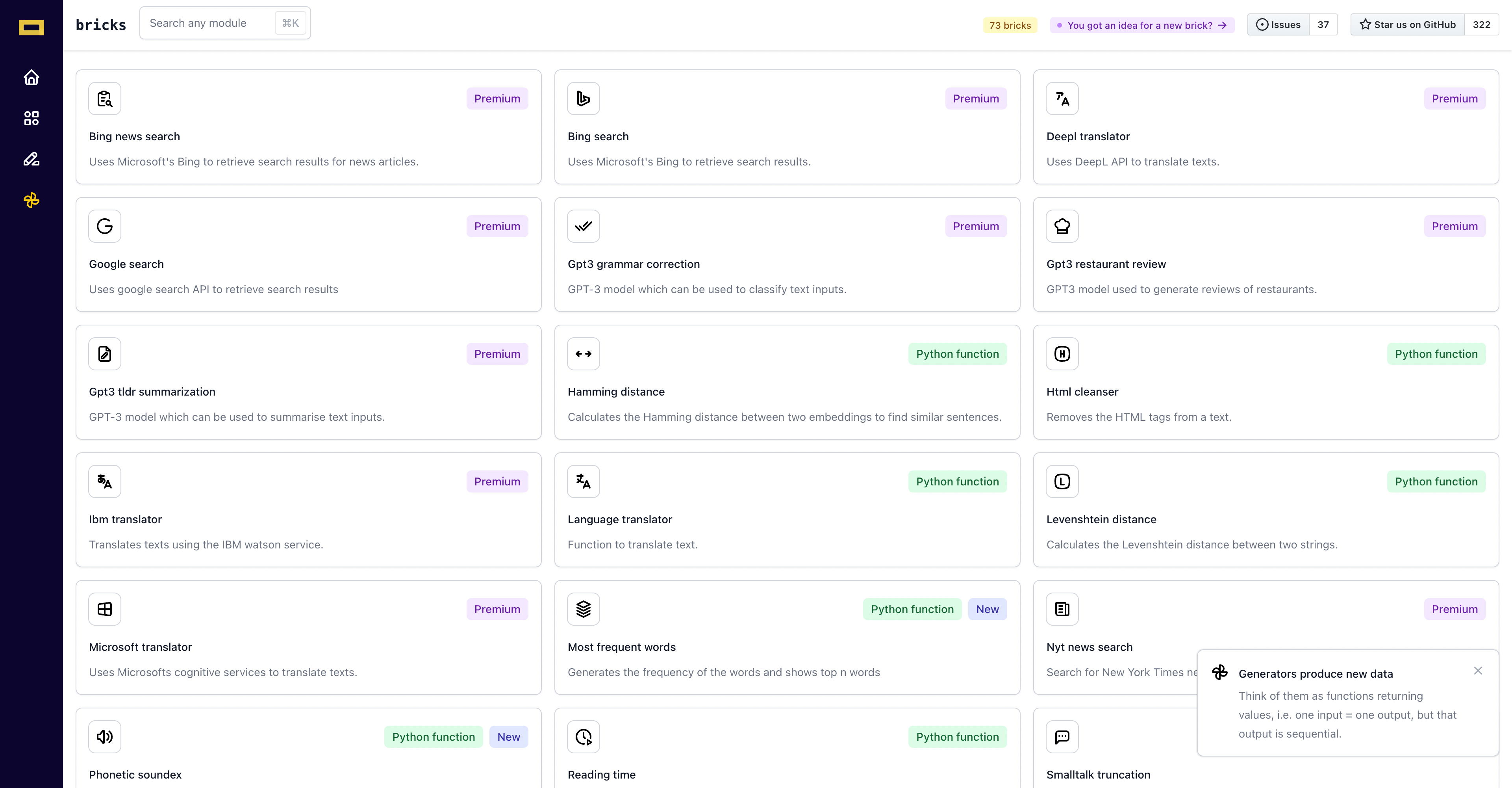Click the Generators produce new data heading
1512x788 pixels.
(x=1316, y=673)
